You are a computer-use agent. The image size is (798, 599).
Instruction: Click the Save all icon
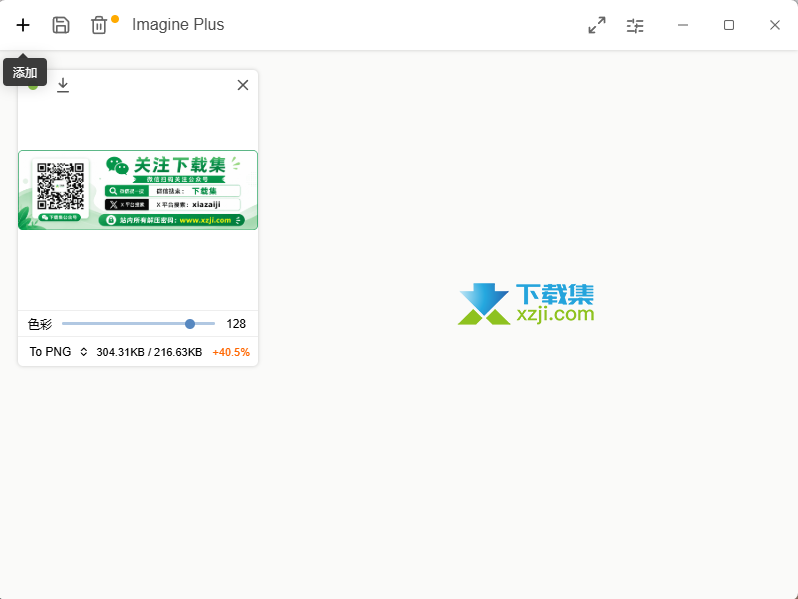point(61,25)
